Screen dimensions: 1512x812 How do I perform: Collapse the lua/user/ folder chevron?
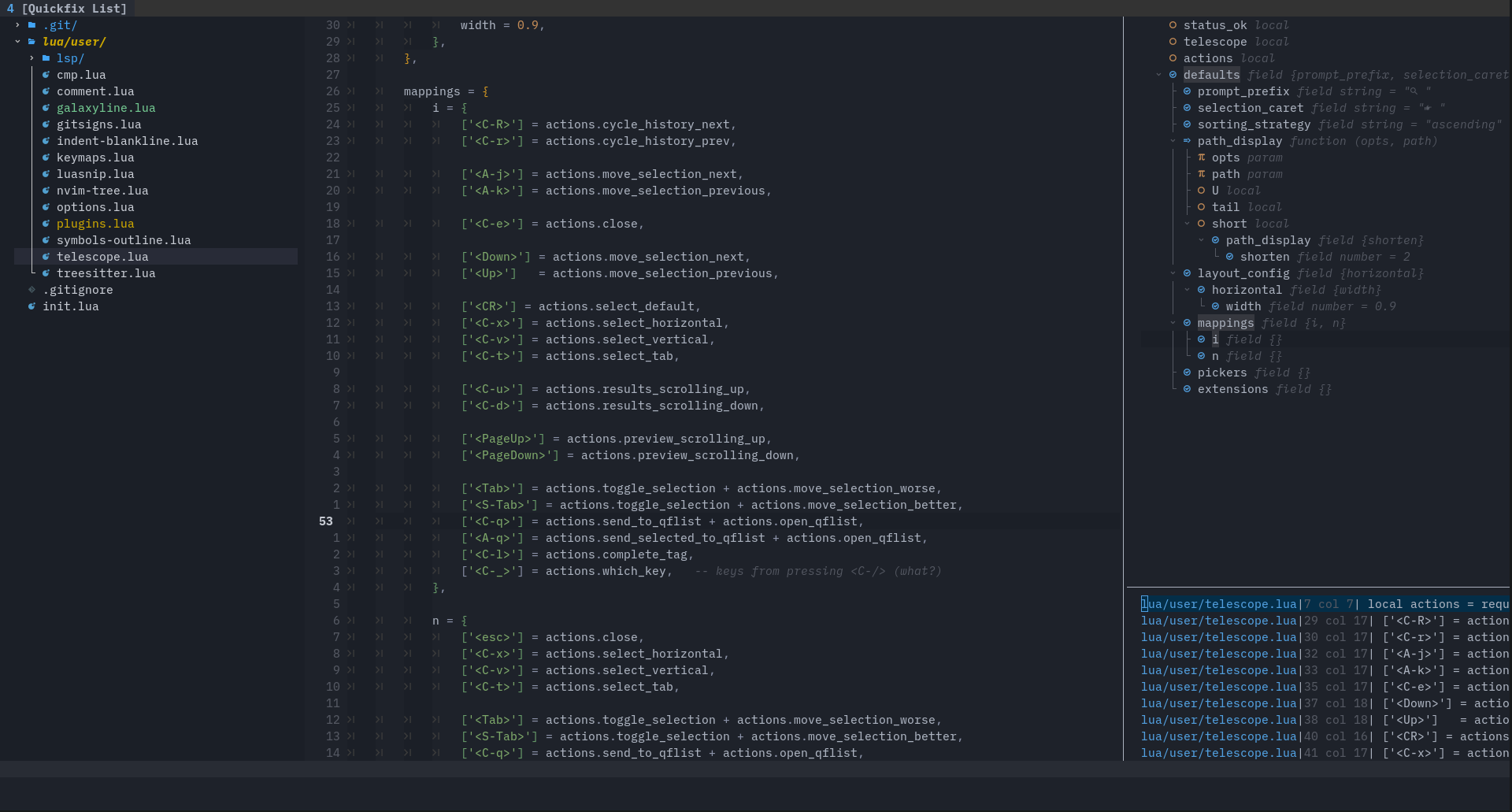[x=17, y=42]
